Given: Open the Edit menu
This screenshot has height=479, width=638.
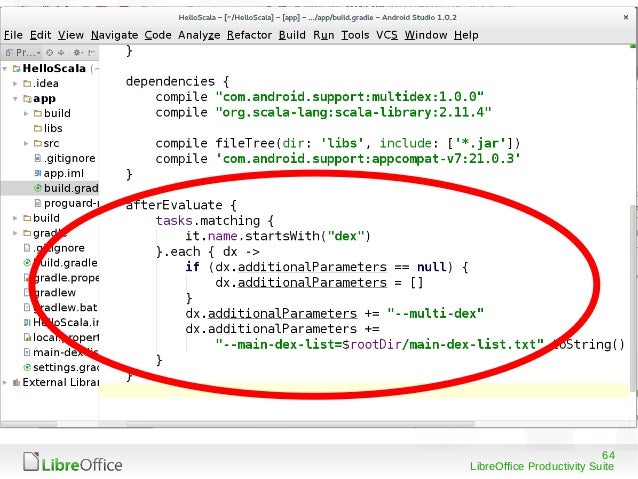Looking at the screenshot, I should pyautogui.click(x=40, y=35).
